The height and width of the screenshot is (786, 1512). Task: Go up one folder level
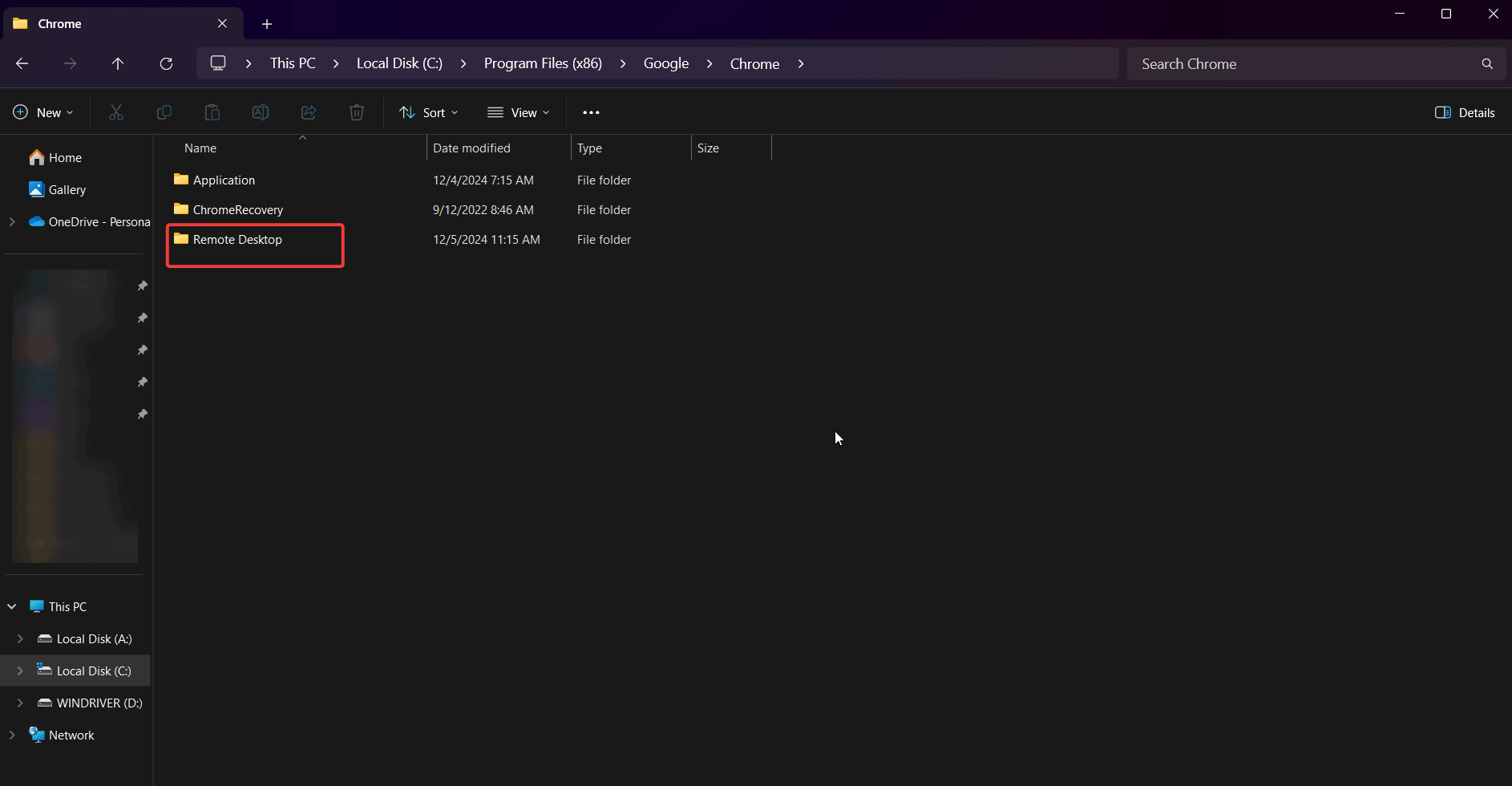pos(118,63)
